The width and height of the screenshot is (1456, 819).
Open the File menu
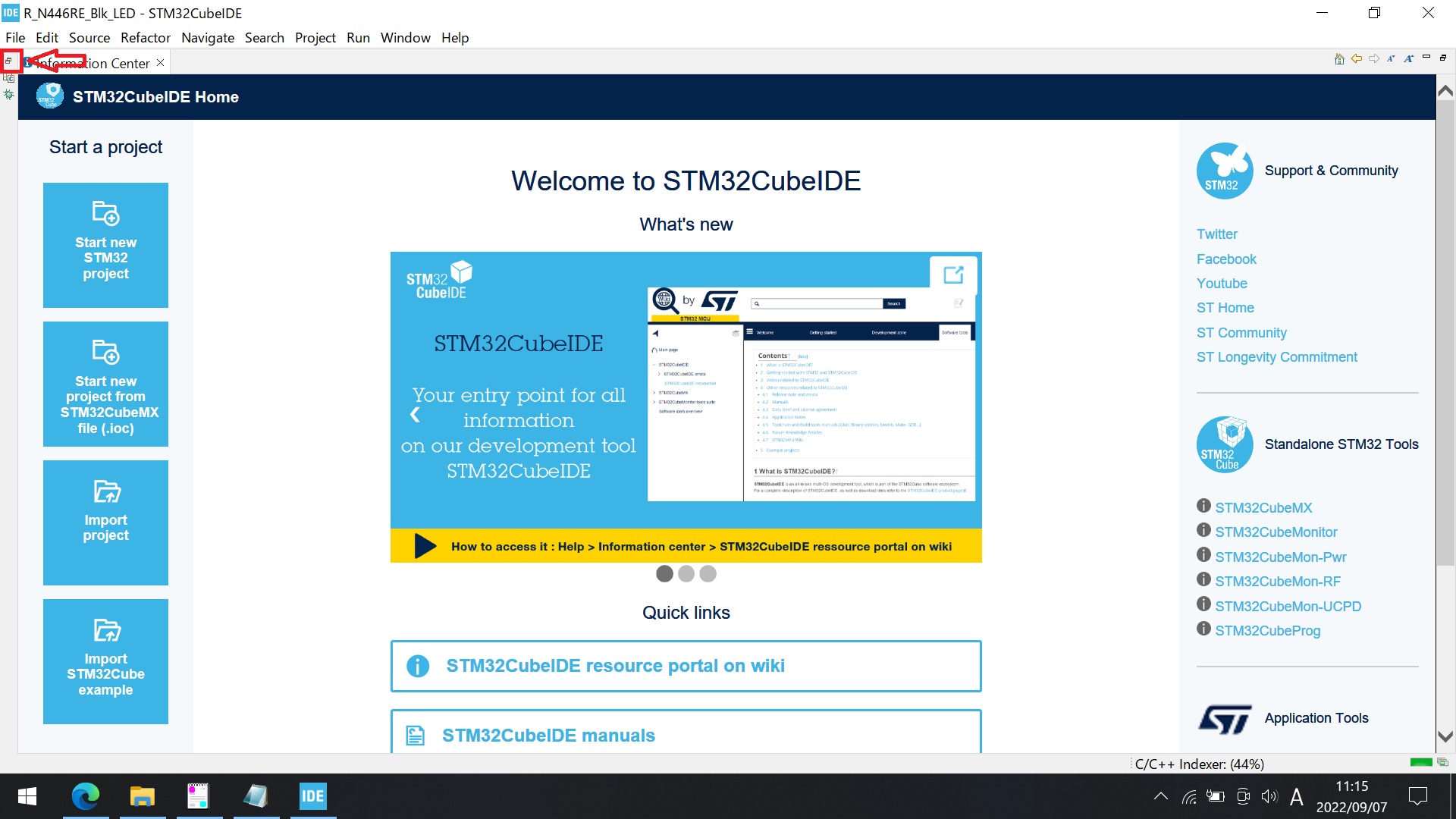(15, 38)
